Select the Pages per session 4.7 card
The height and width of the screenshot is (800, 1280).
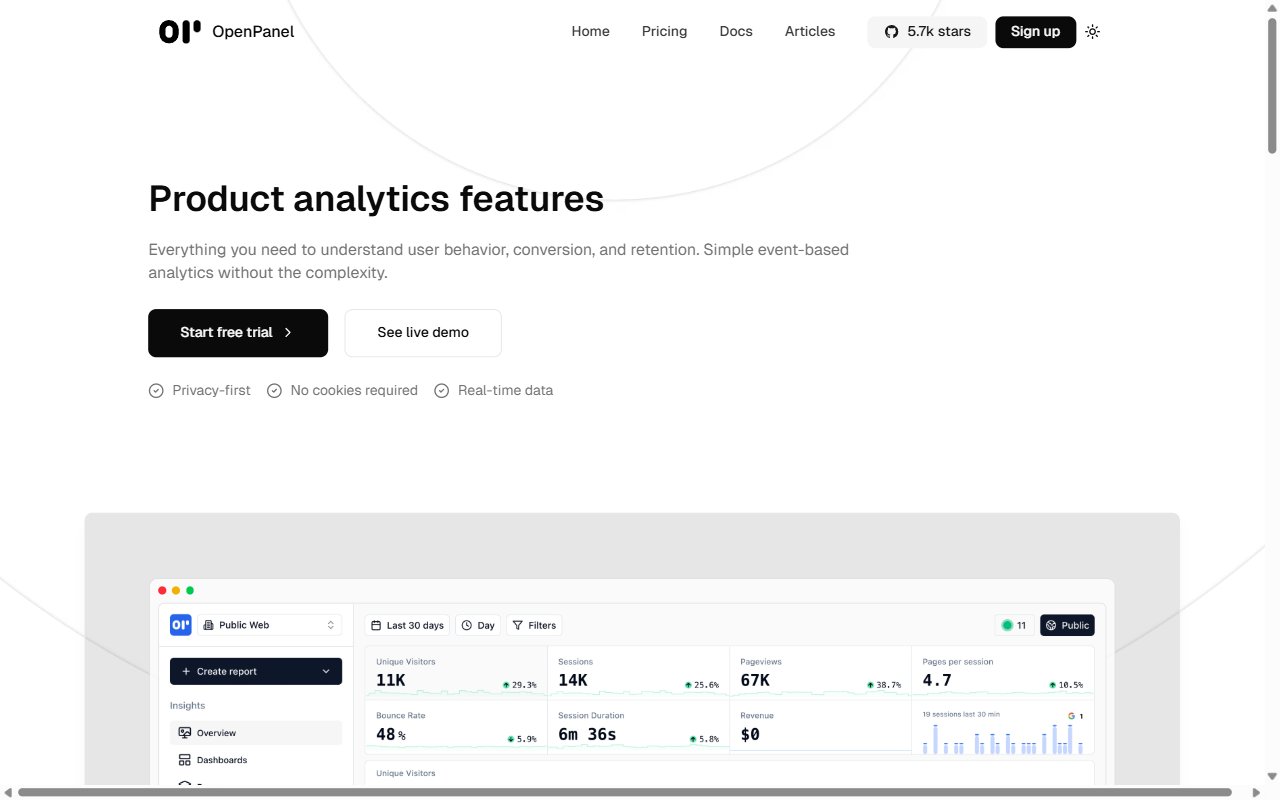coord(1003,673)
